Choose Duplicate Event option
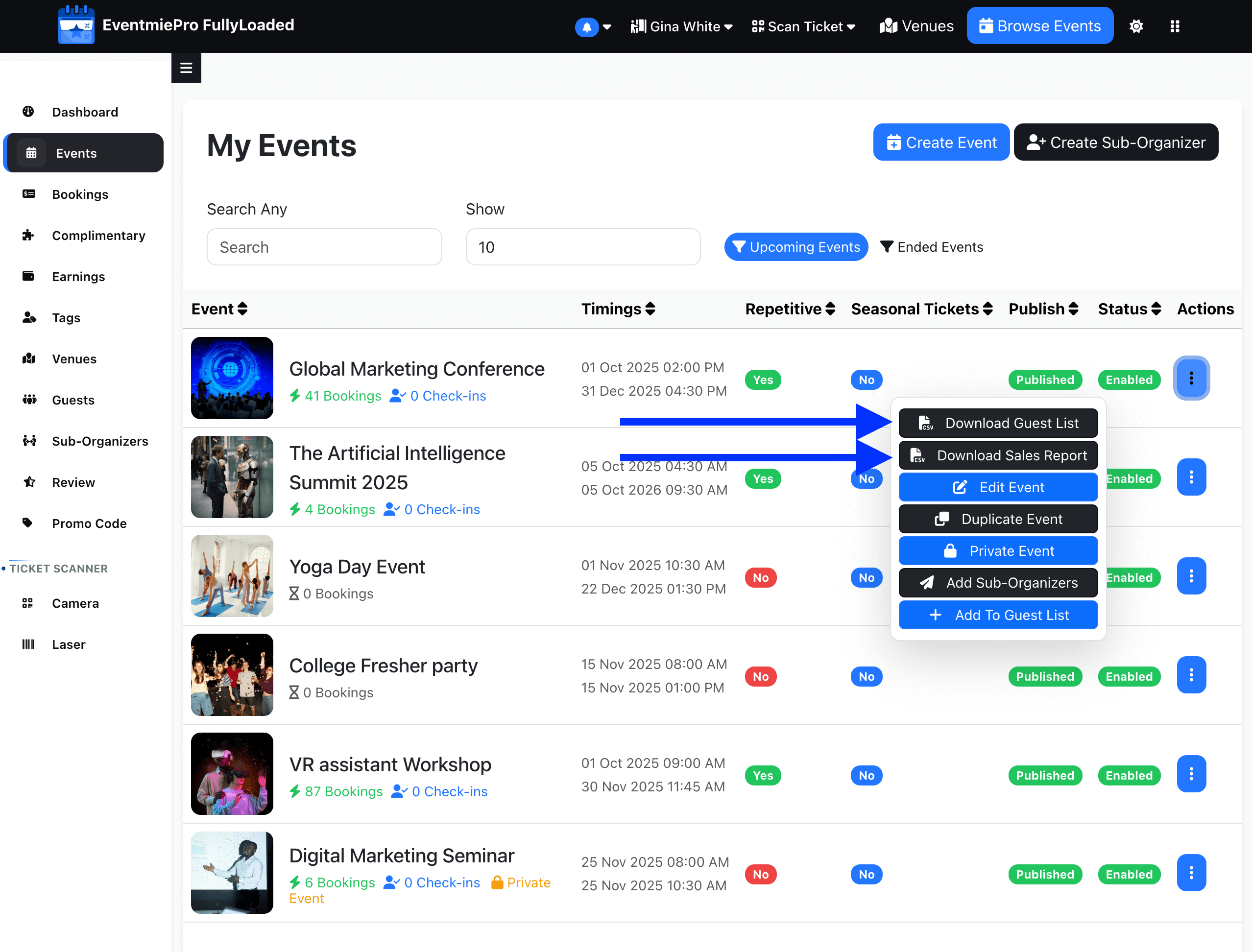Screen dimensions: 1252x952 998,519
